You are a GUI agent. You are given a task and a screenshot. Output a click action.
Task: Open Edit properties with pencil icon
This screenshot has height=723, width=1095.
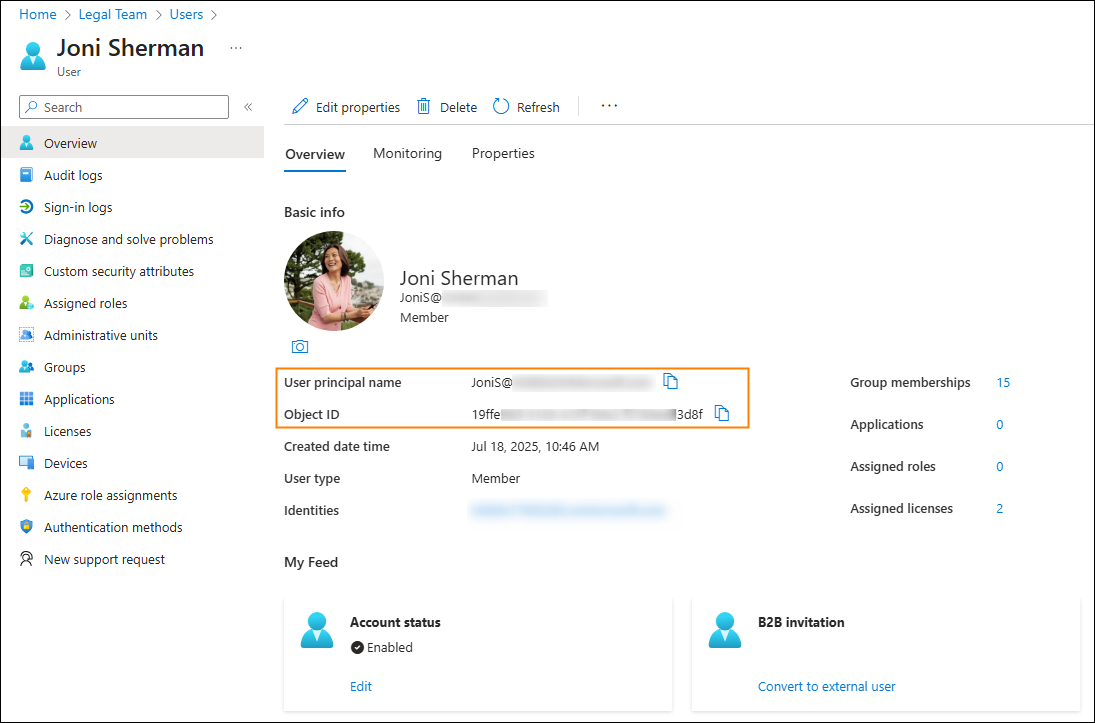tap(345, 106)
